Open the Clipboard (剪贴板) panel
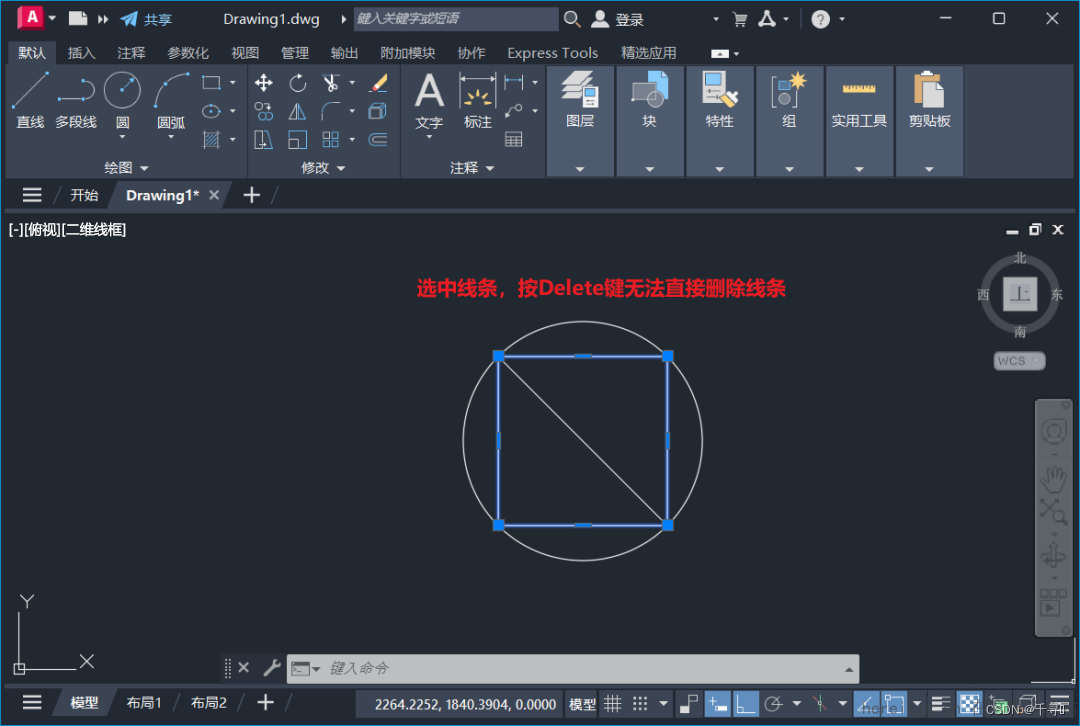The height and width of the screenshot is (726, 1080). pos(929,121)
